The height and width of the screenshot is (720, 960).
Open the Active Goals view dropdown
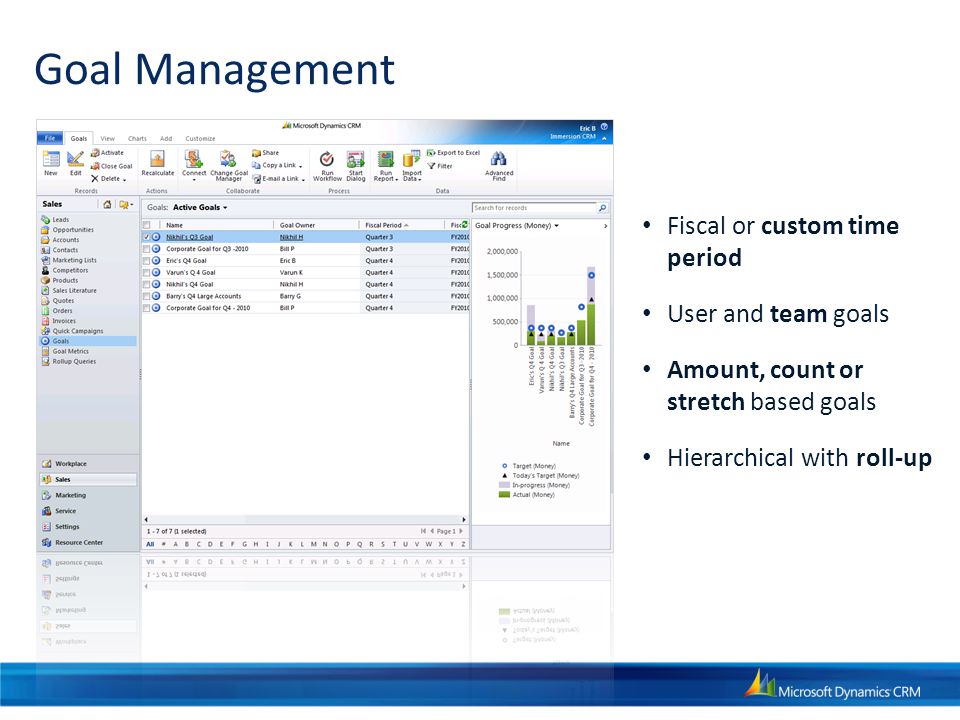point(225,208)
